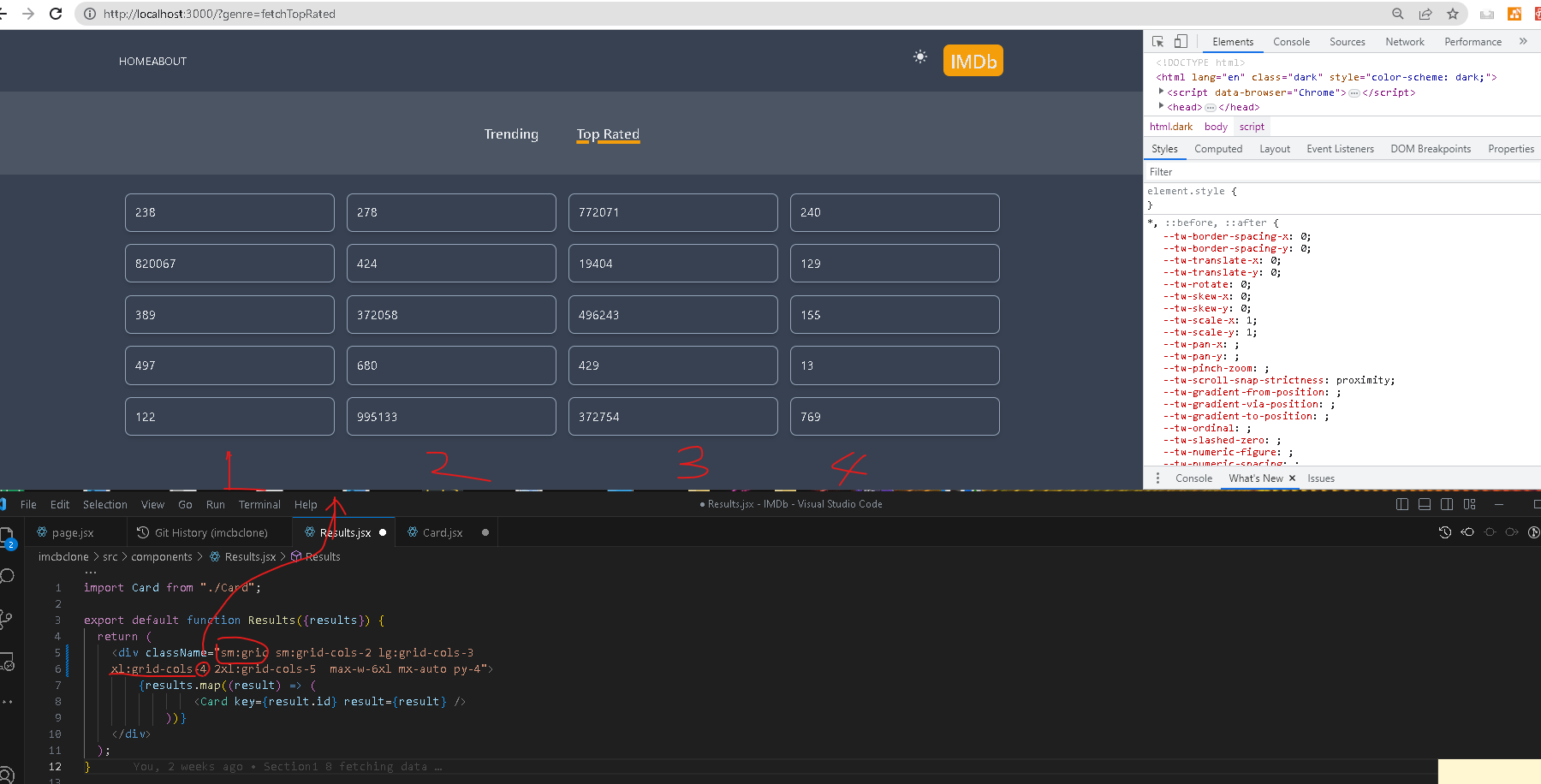Open the DevTools Performance tab
1541x784 pixels.
1473,42
